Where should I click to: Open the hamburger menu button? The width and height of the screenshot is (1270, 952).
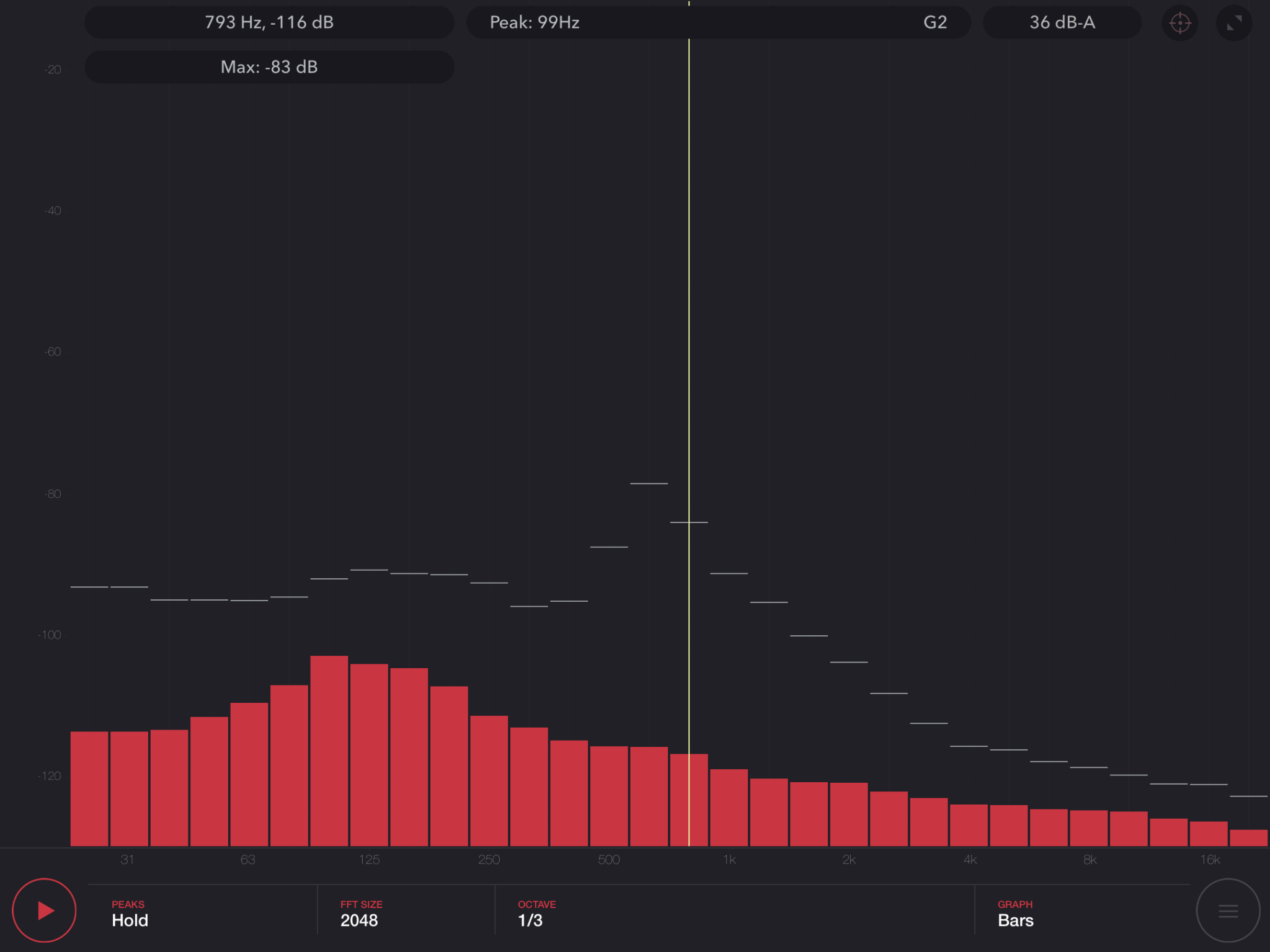pyautogui.click(x=1228, y=910)
